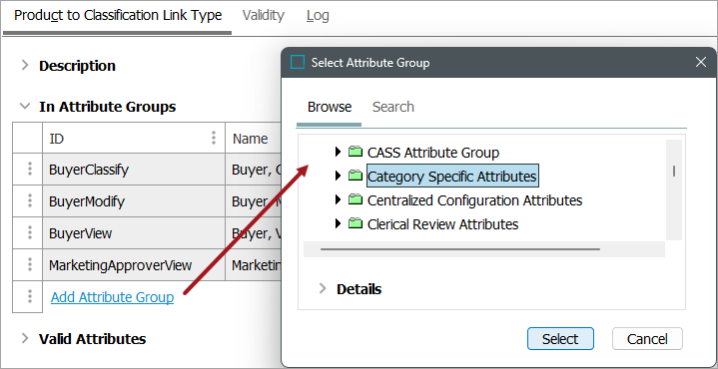The height and width of the screenshot is (369, 718).
Task: Expand the Centralized Configuration Attributes node
Action: (338, 200)
